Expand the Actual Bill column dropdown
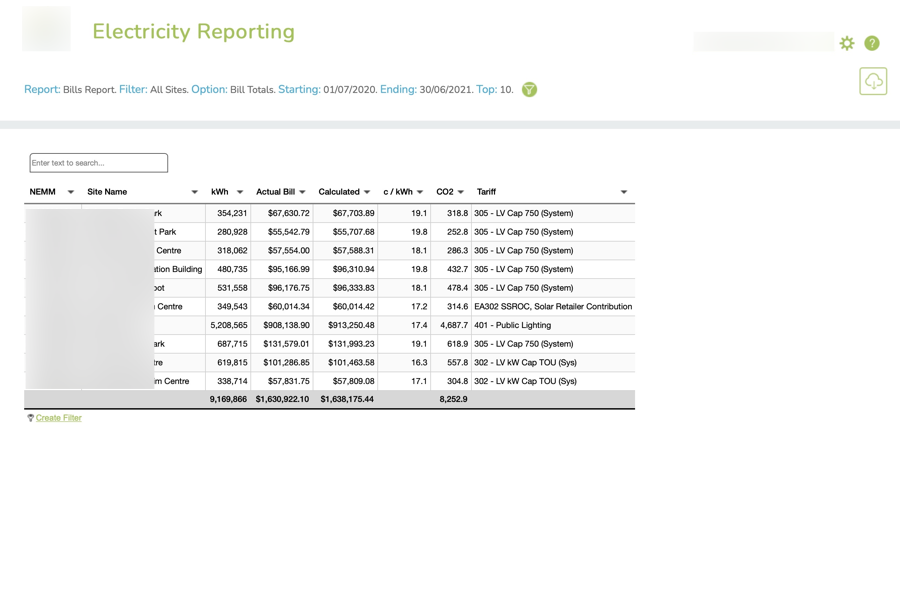This screenshot has height=600, width=900. click(x=303, y=192)
